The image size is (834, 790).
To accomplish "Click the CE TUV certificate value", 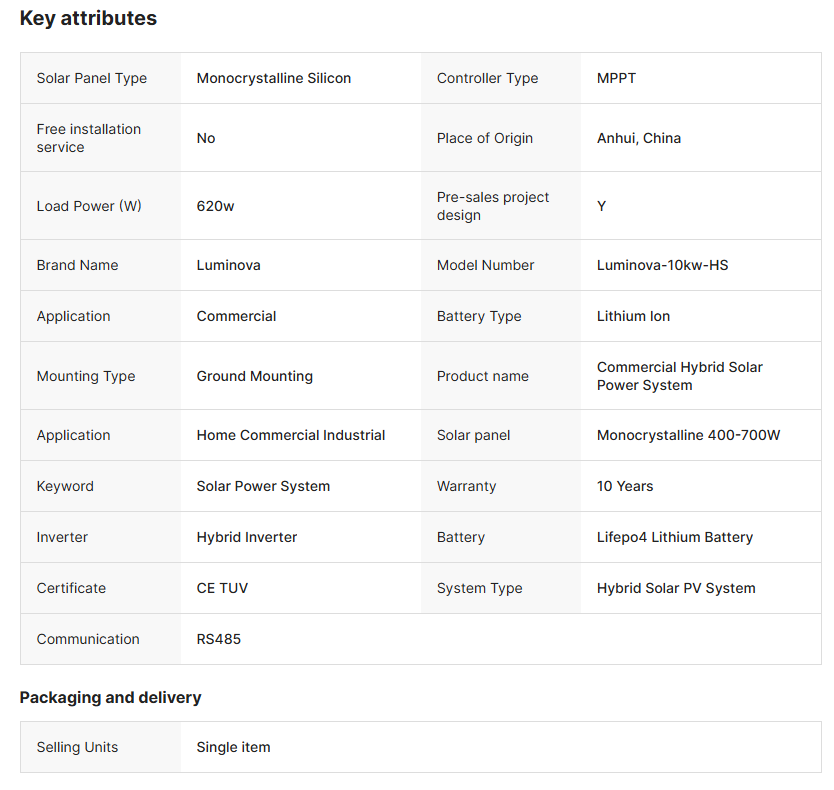I will pyautogui.click(x=222, y=588).
